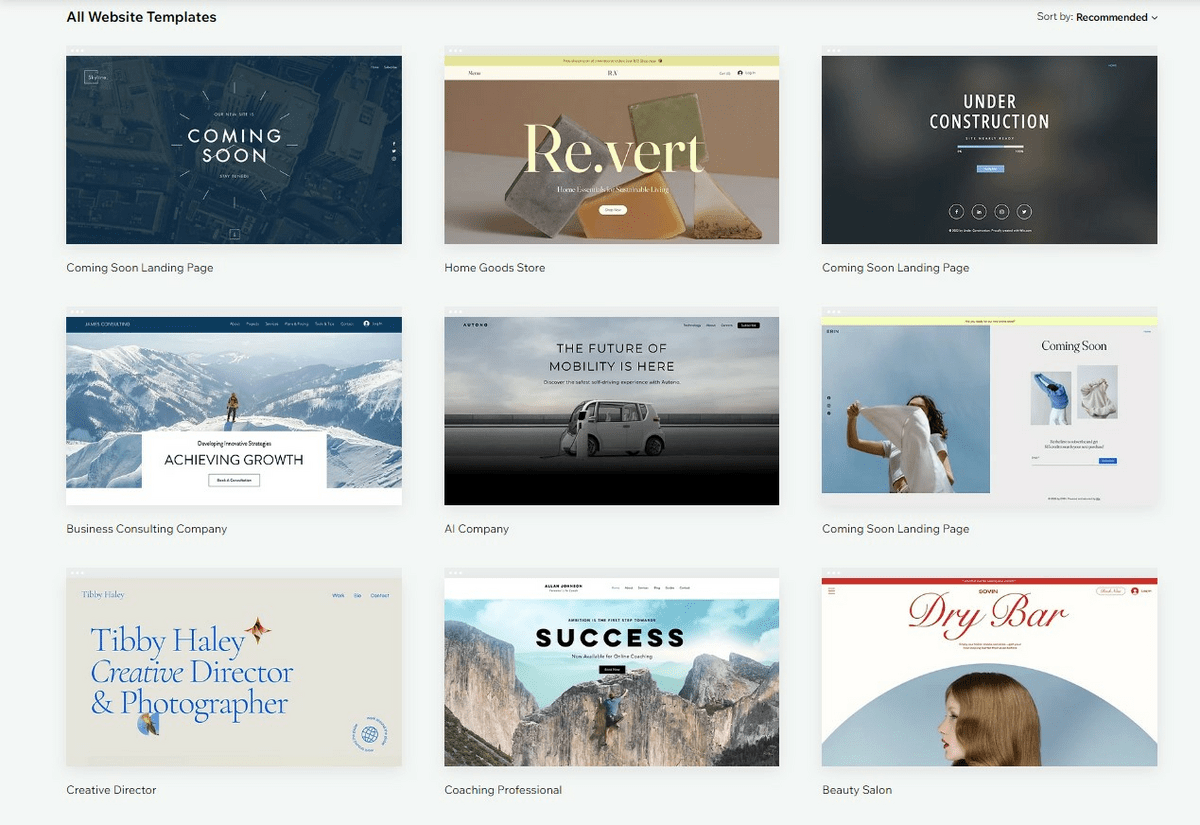This screenshot has height=825, width=1200.
Task: Click Technology in the Autono navigation bar
Action: [692, 326]
